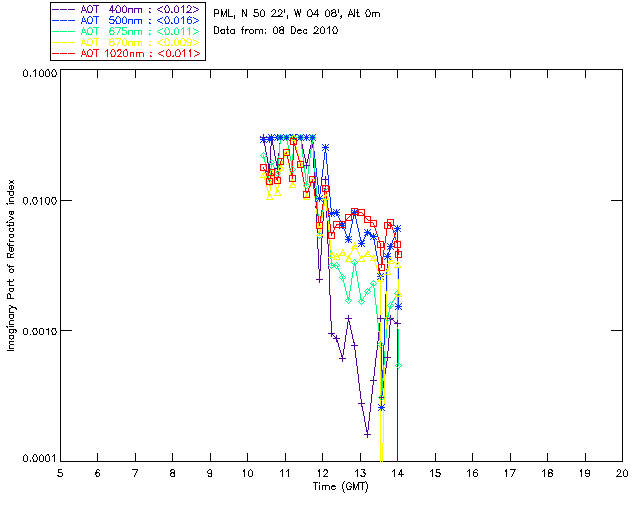640x512 pixels.
Task: Click the 'Data from: 08 Dec 2010' text
Action: [x=276, y=31]
